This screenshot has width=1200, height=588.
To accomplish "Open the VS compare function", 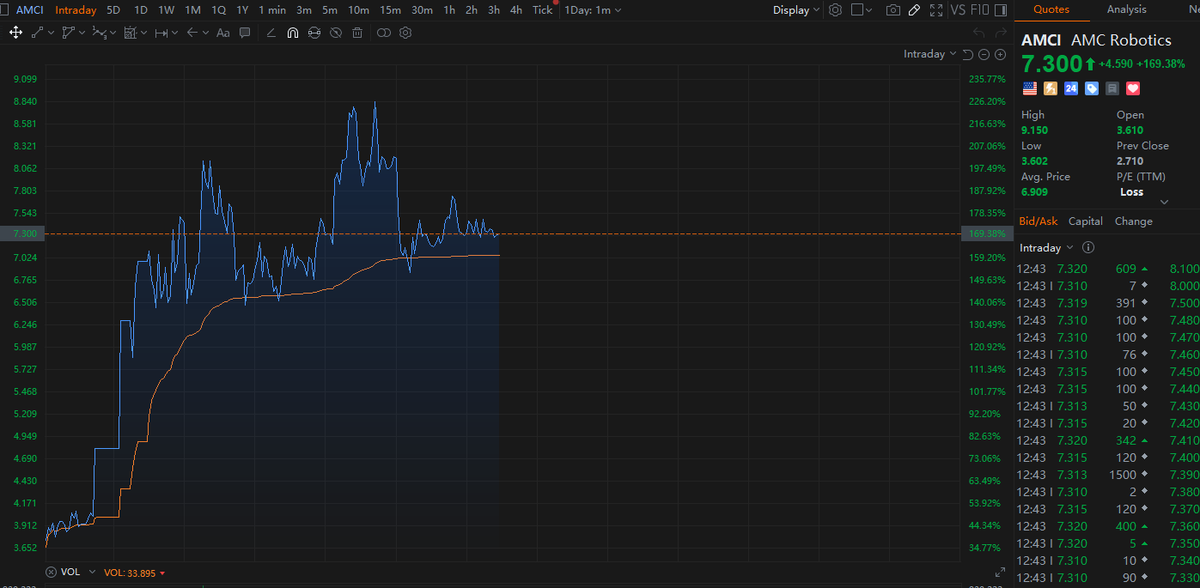I will pyautogui.click(x=958, y=10).
